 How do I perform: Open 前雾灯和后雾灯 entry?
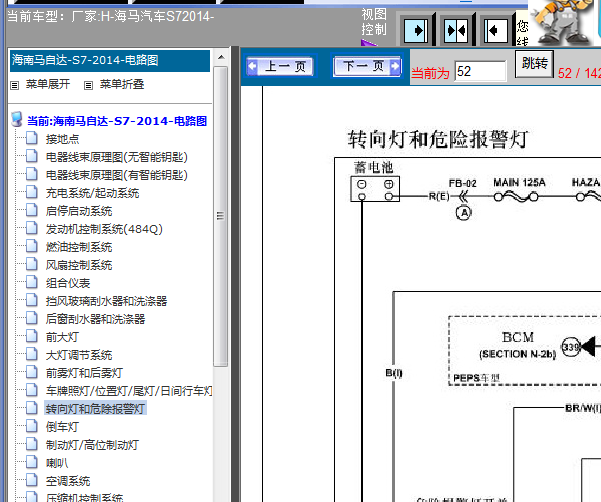point(84,373)
